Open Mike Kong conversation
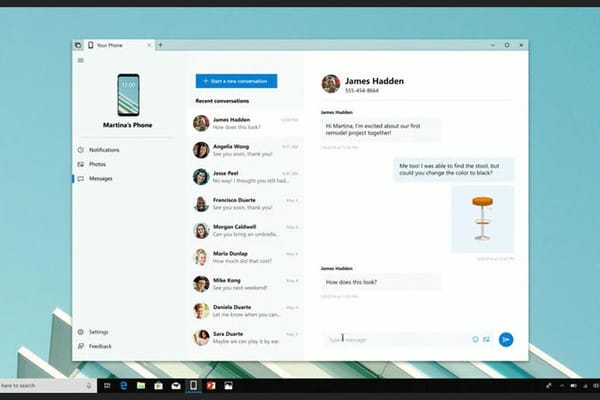This screenshot has width=600, height=400. [245, 284]
